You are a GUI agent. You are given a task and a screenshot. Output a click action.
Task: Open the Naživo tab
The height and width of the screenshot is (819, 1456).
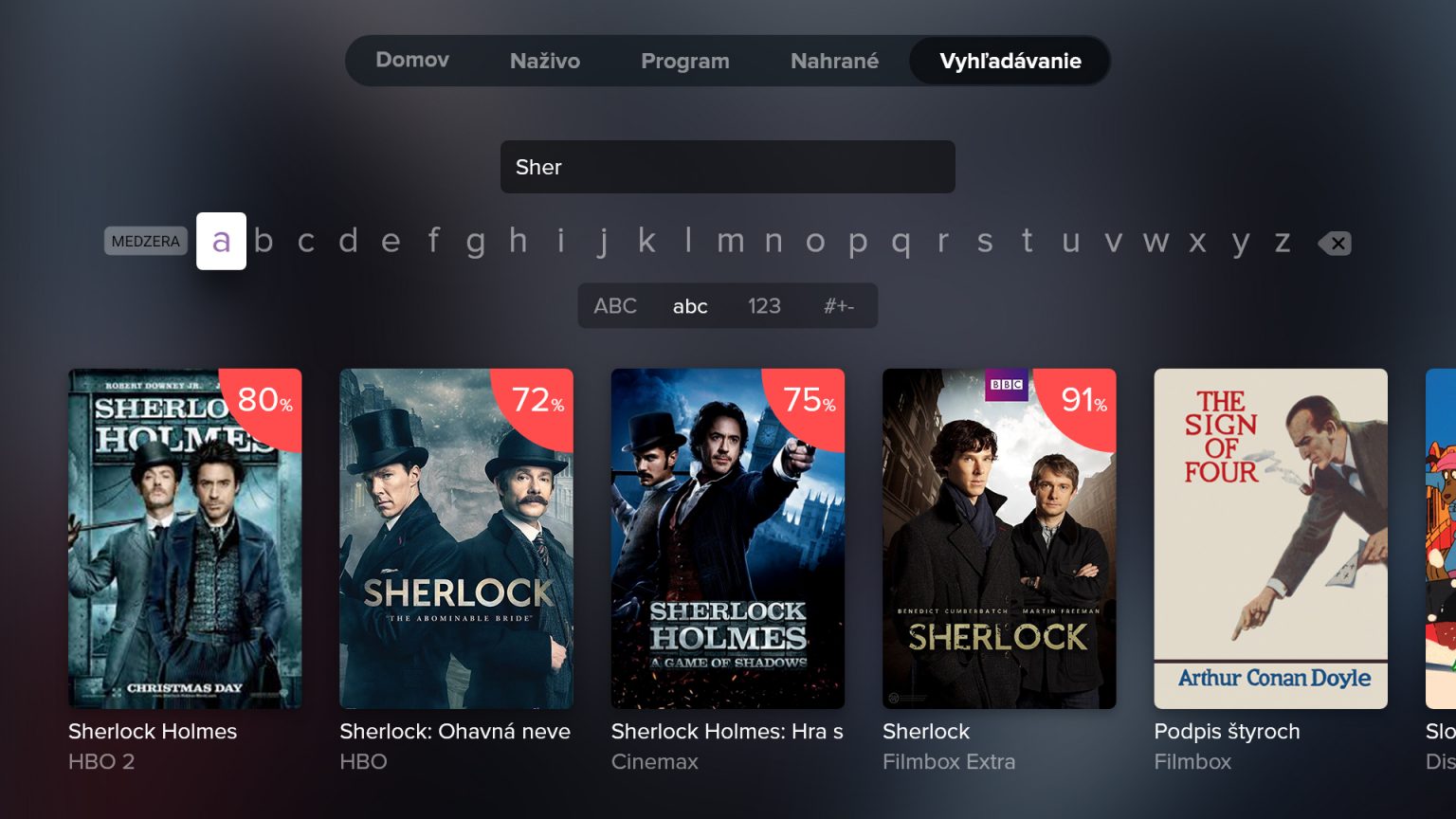pos(545,61)
